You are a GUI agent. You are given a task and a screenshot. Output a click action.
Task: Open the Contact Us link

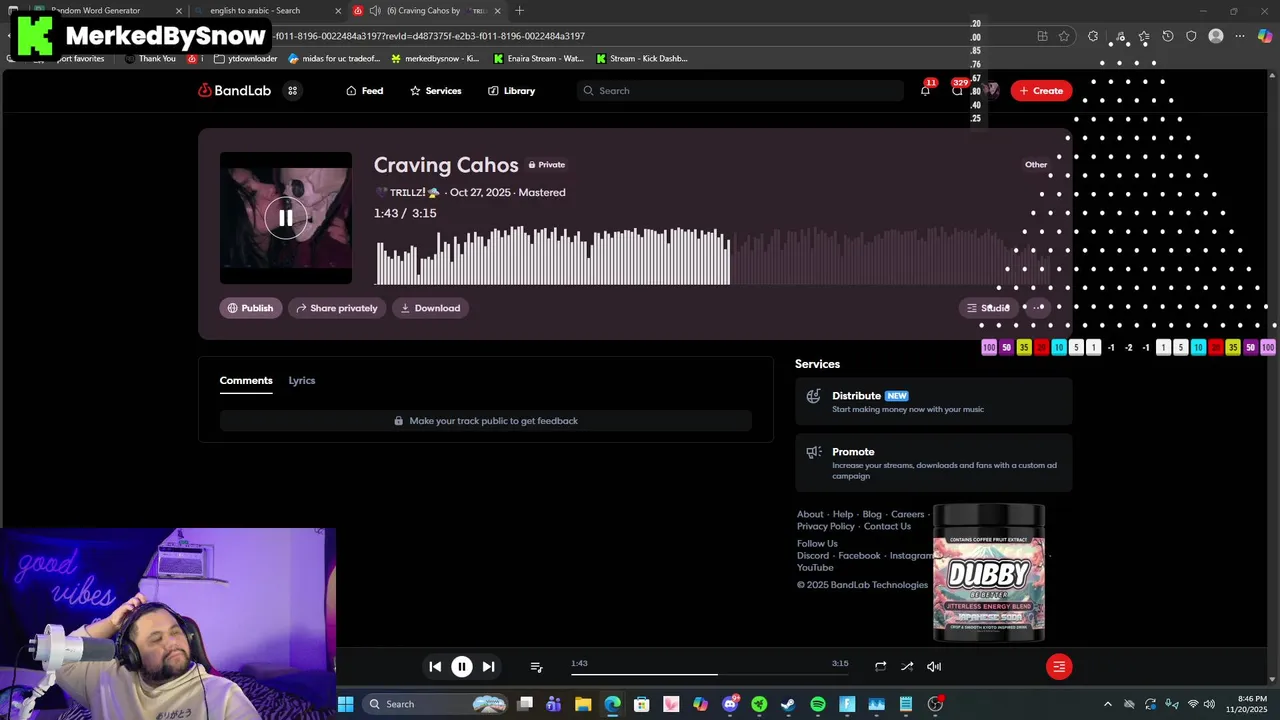point(887,526)
